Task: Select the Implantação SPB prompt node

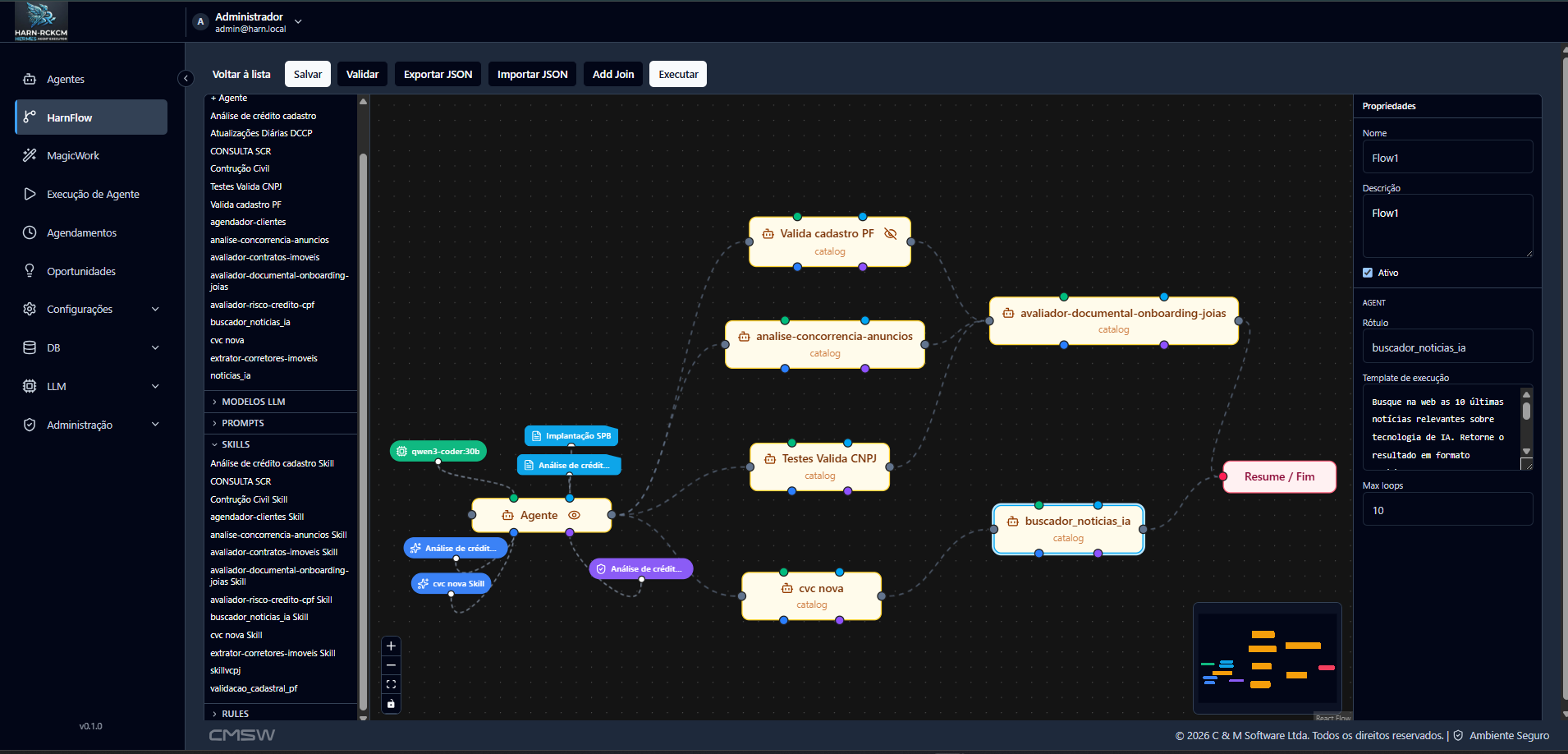Action: [571, 435]
